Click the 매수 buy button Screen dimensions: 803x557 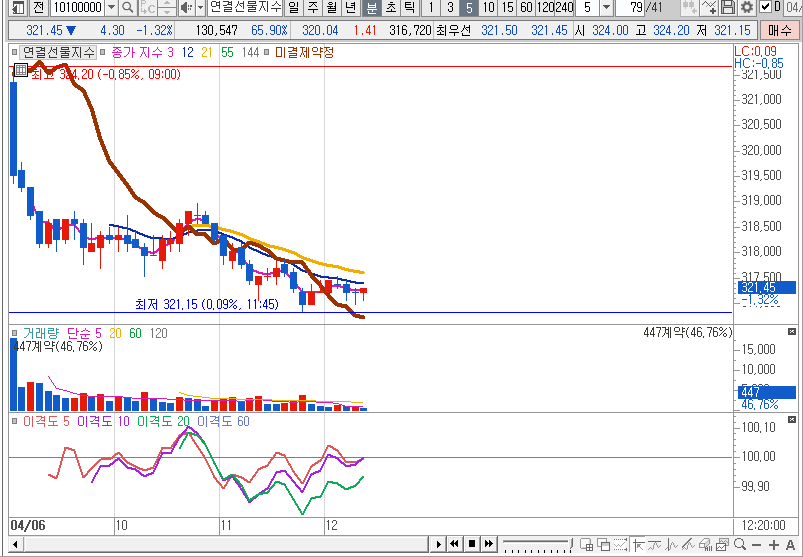pos(779,31)
